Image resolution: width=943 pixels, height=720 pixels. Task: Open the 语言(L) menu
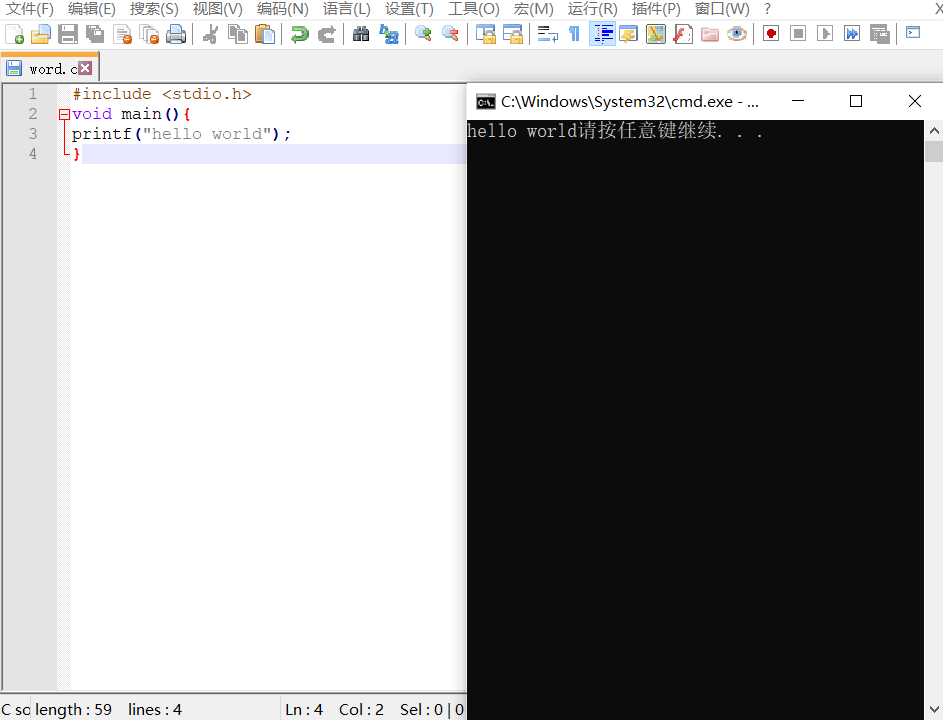coord(346,9)
